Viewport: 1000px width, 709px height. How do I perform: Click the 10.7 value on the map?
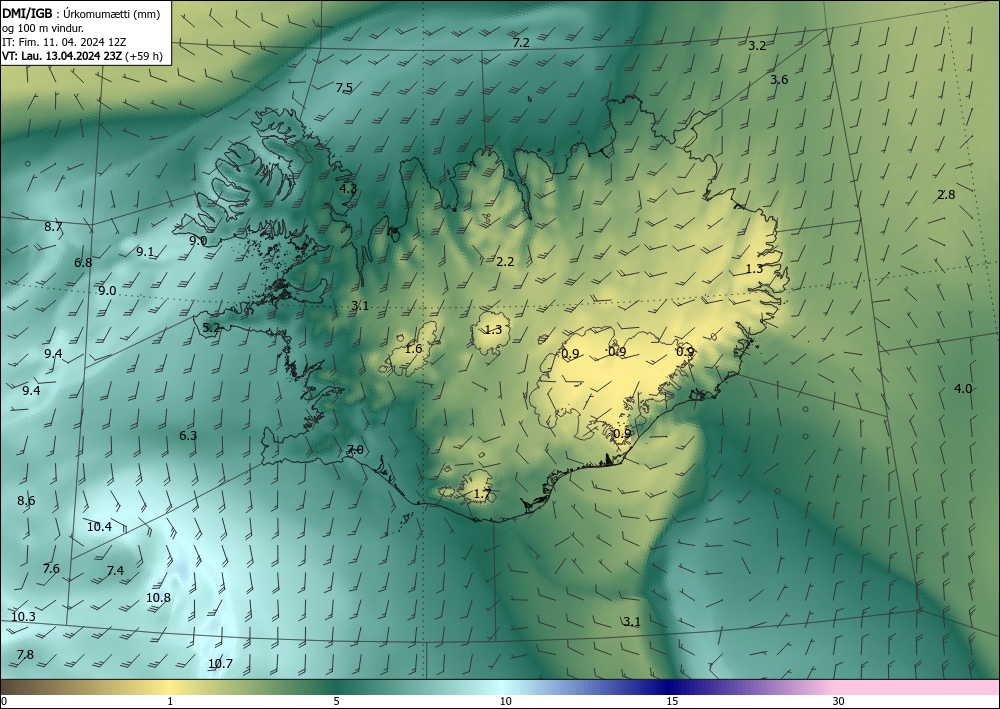pos(220,664)
